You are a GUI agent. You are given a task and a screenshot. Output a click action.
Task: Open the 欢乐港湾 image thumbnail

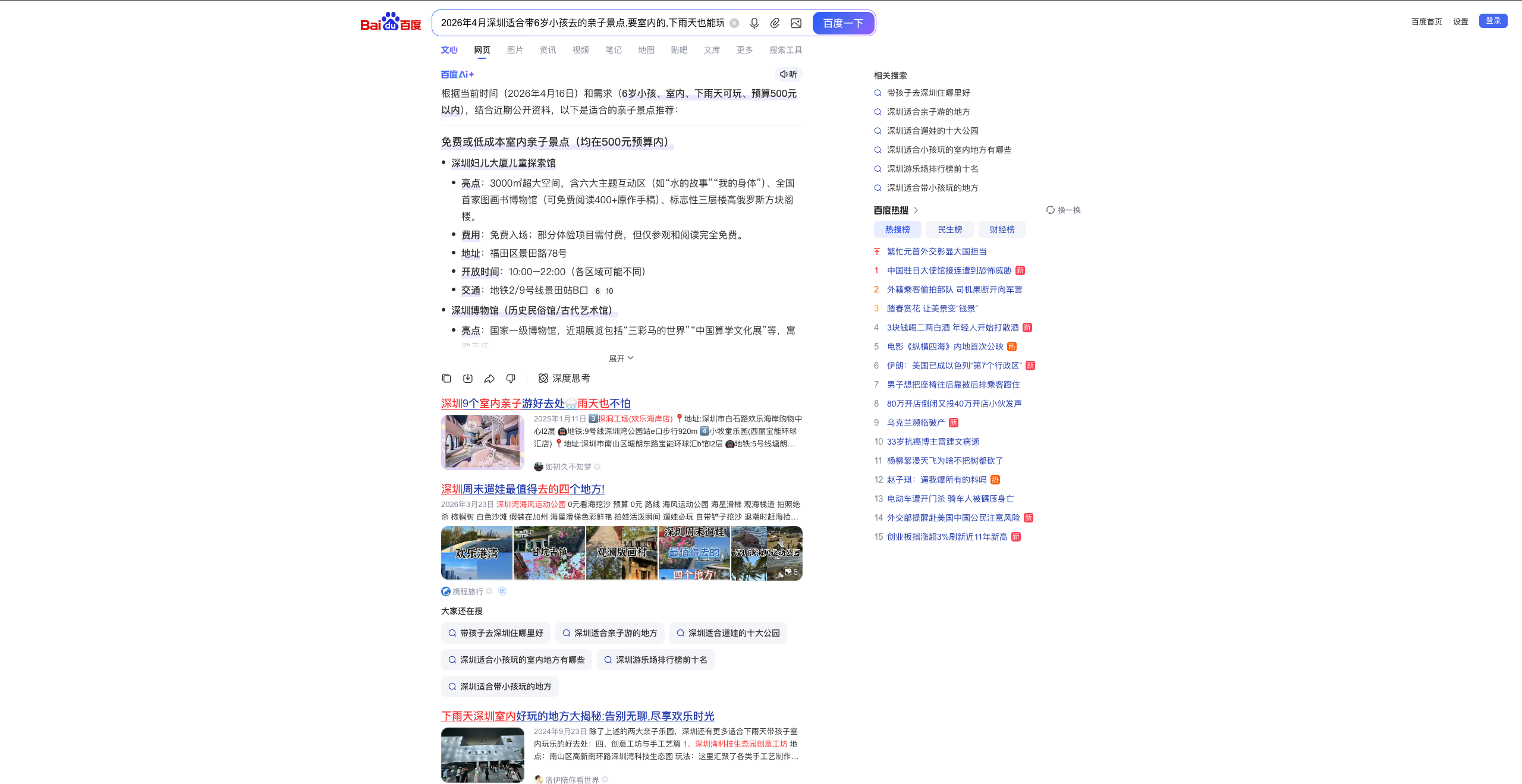click(476, 553)
